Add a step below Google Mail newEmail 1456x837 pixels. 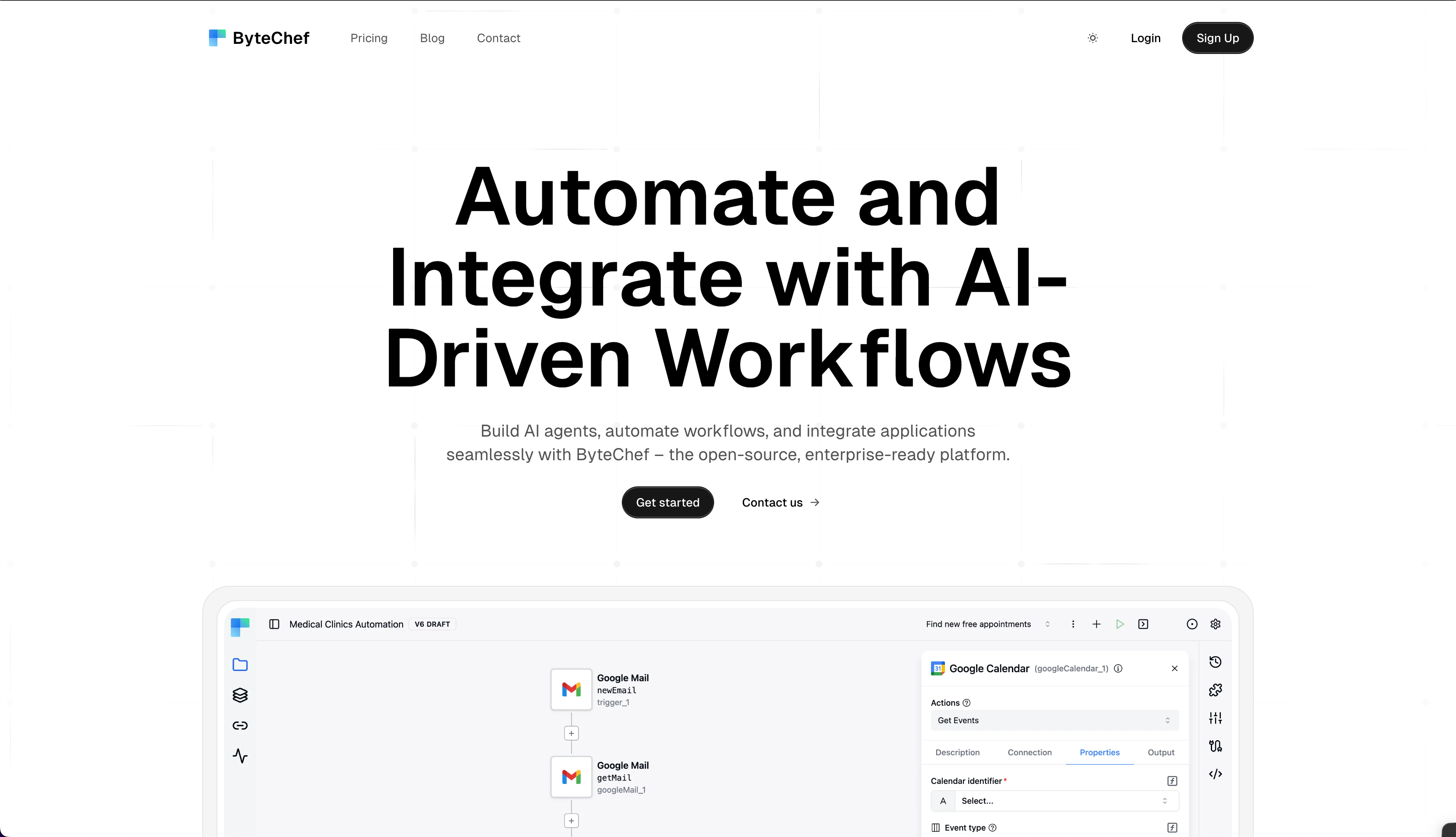coord(571,733)
